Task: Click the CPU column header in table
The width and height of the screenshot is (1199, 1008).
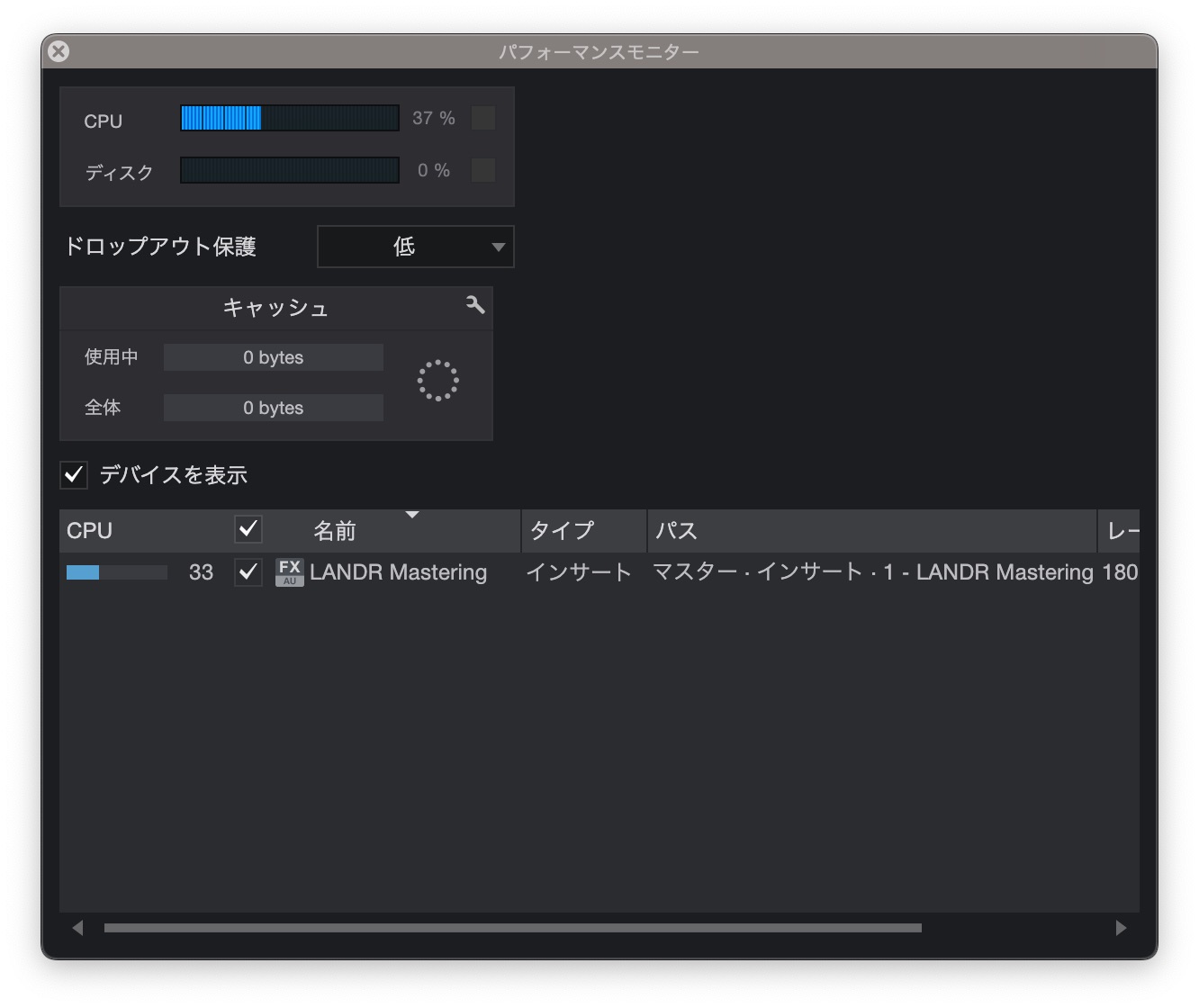Action: 90,531
